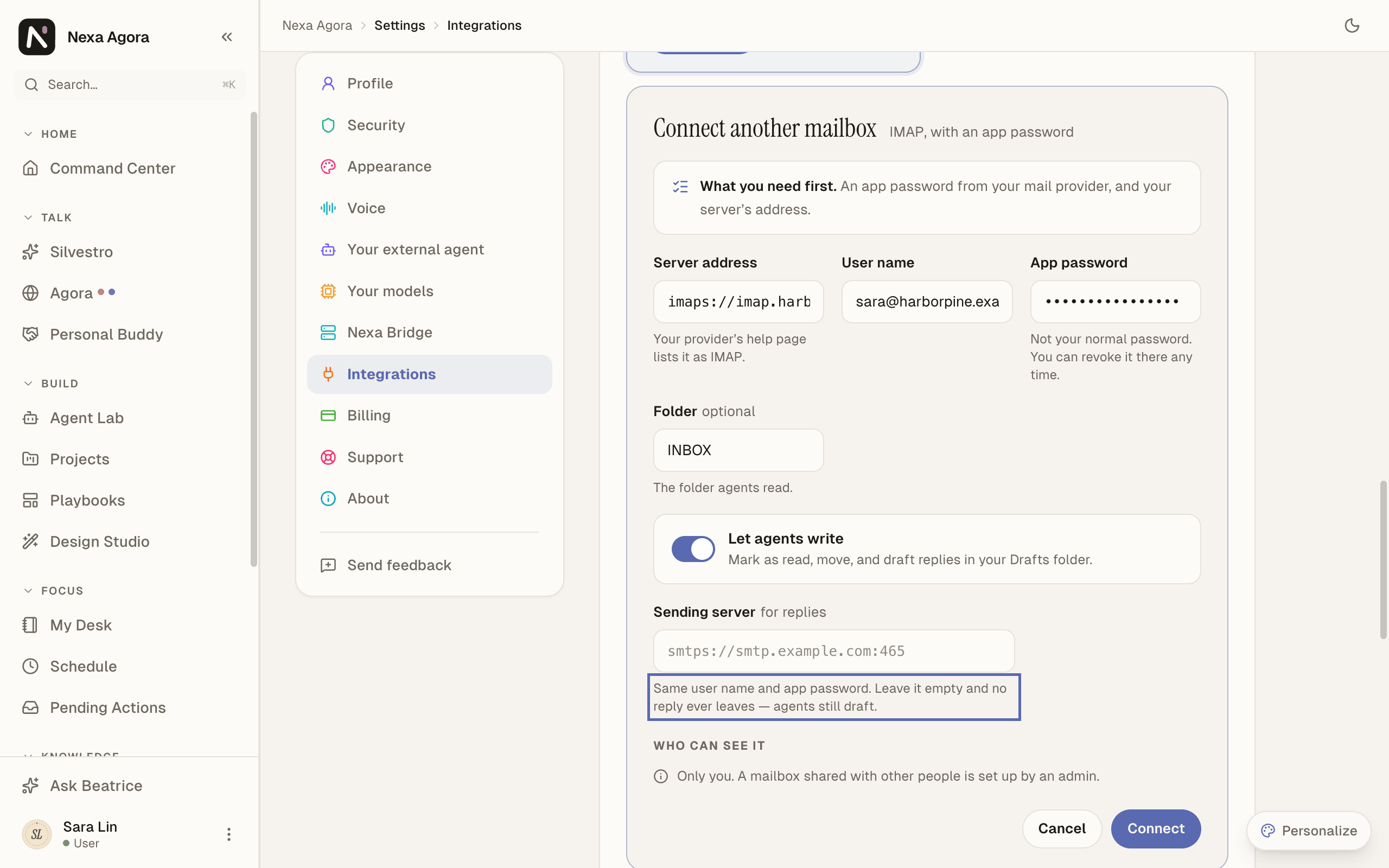Click Send feedback

(x=429, y=565)
